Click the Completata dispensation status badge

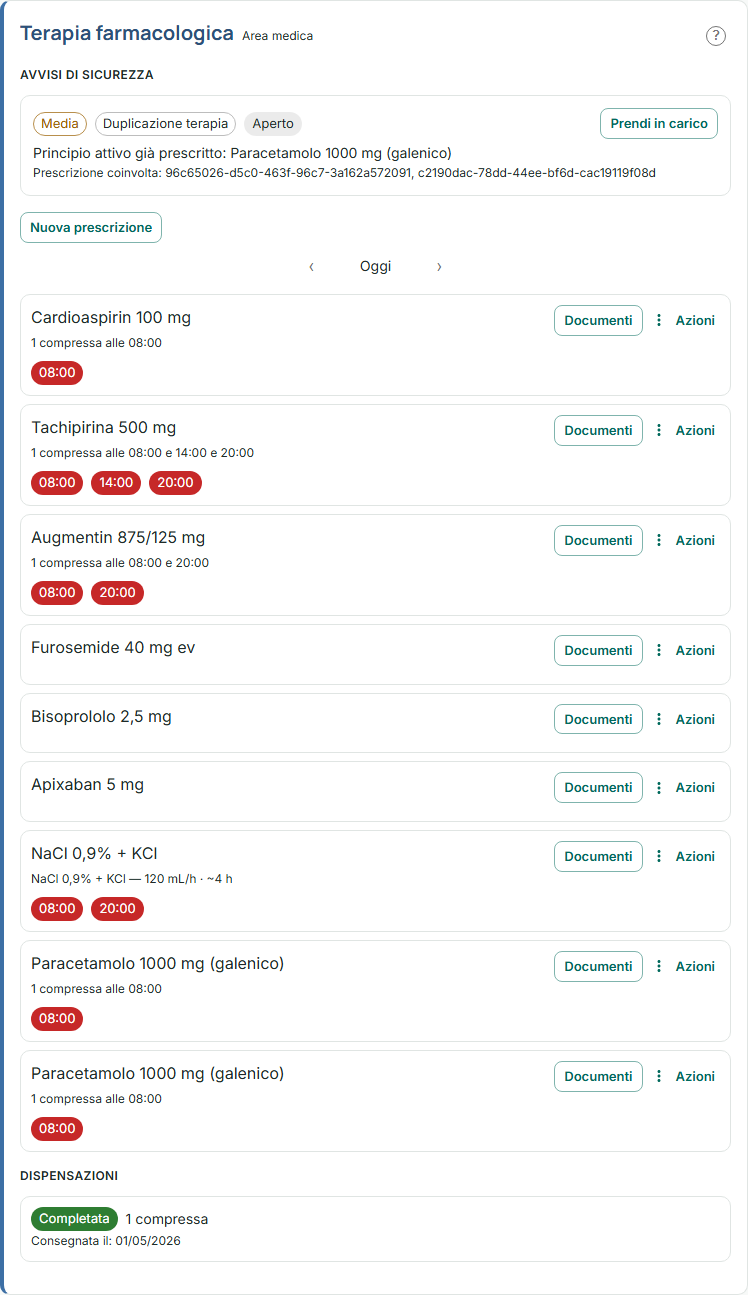tap(74, 1219)
